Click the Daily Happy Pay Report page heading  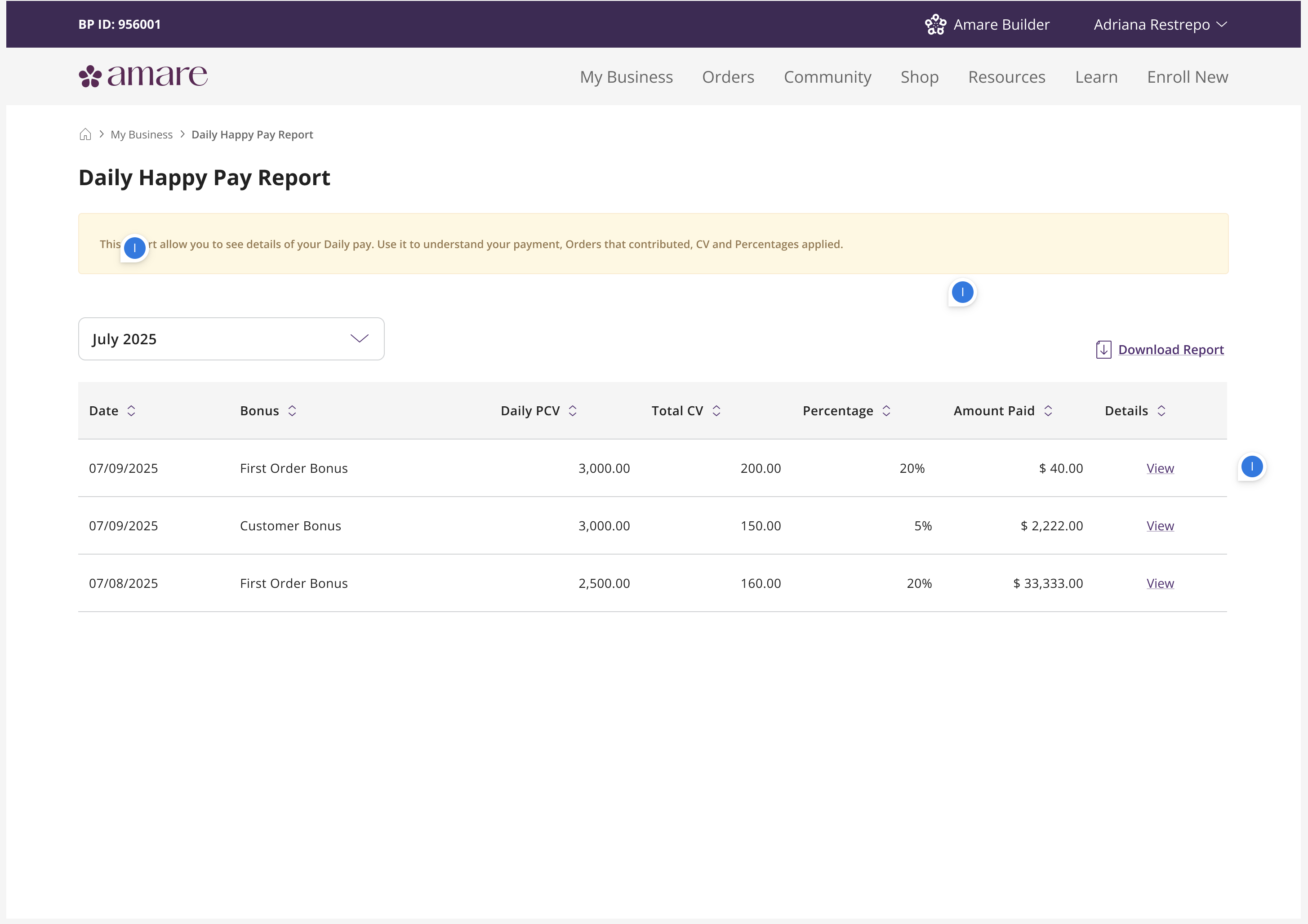click(204, 178)
